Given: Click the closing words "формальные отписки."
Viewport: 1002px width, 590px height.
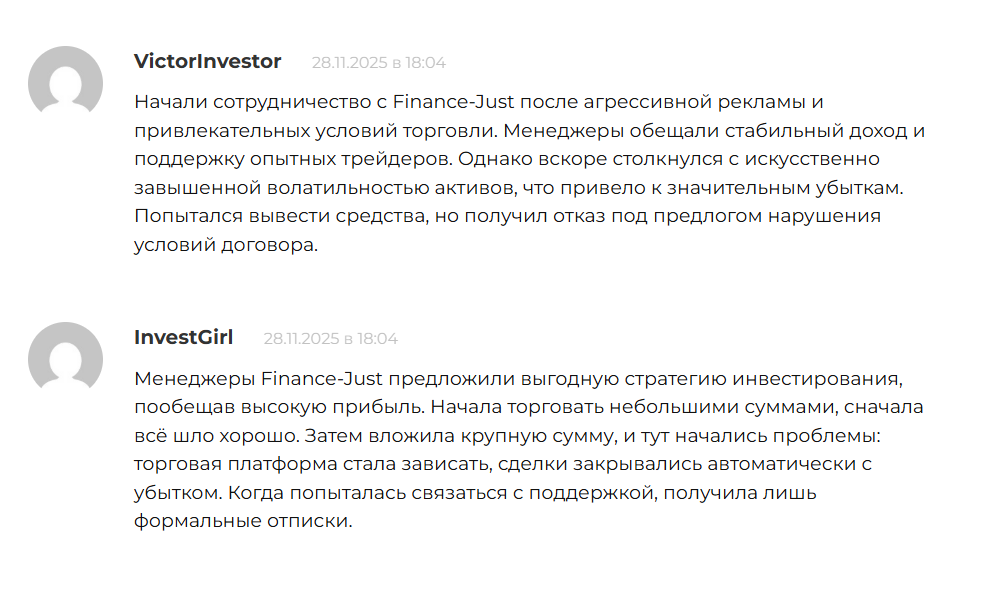Looking at the screenshot, I should click(244, 521).
